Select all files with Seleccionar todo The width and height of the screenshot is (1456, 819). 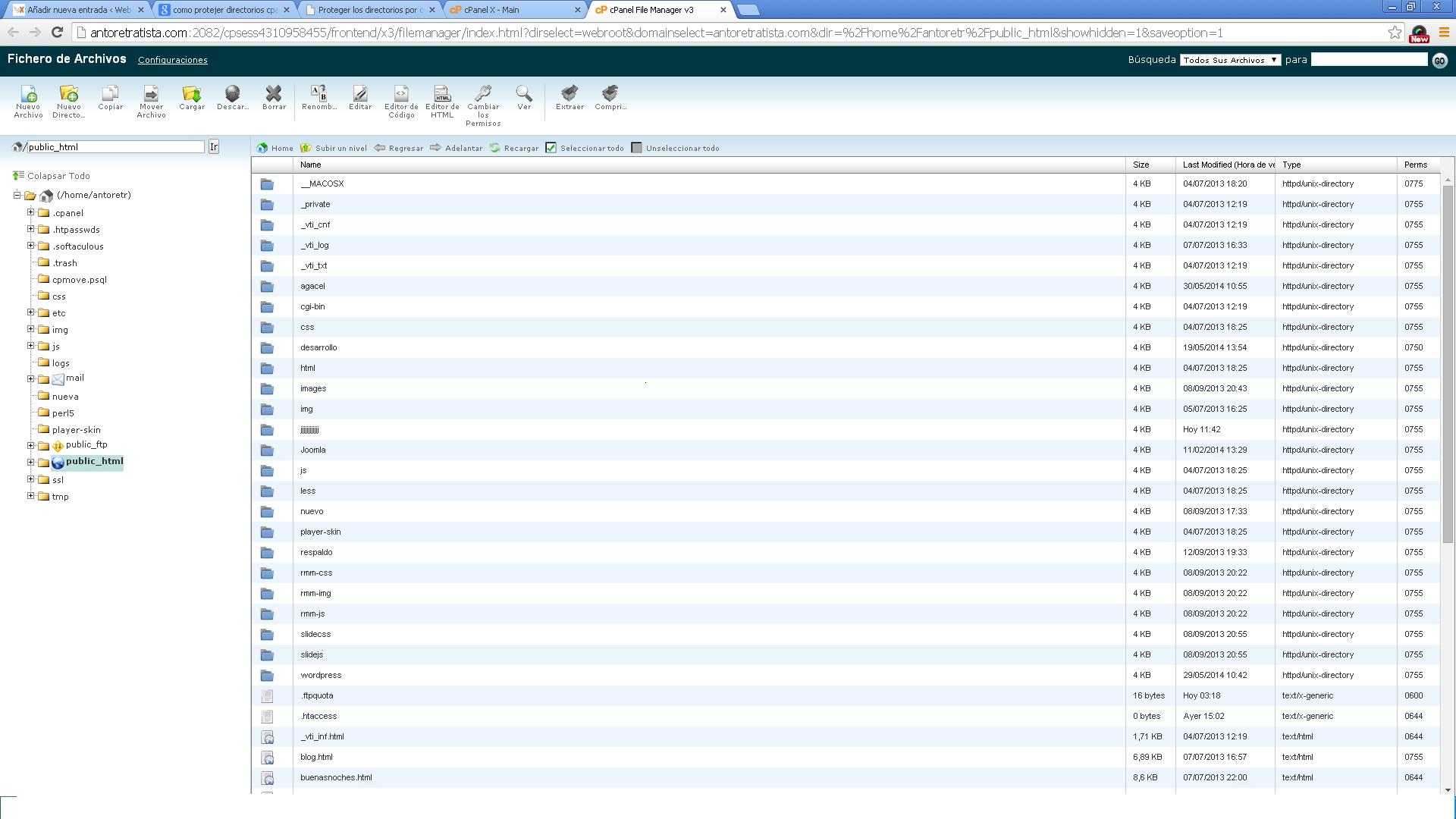point(585,148)
